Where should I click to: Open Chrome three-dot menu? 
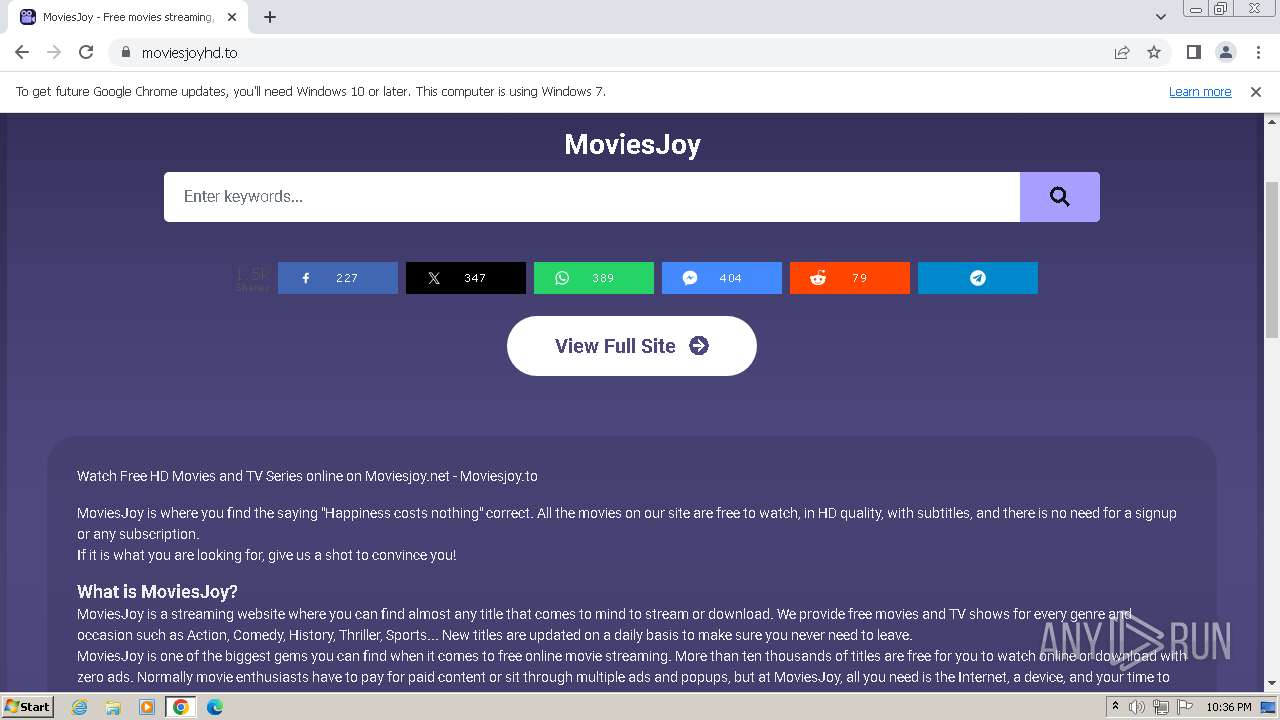(1258, 52)
